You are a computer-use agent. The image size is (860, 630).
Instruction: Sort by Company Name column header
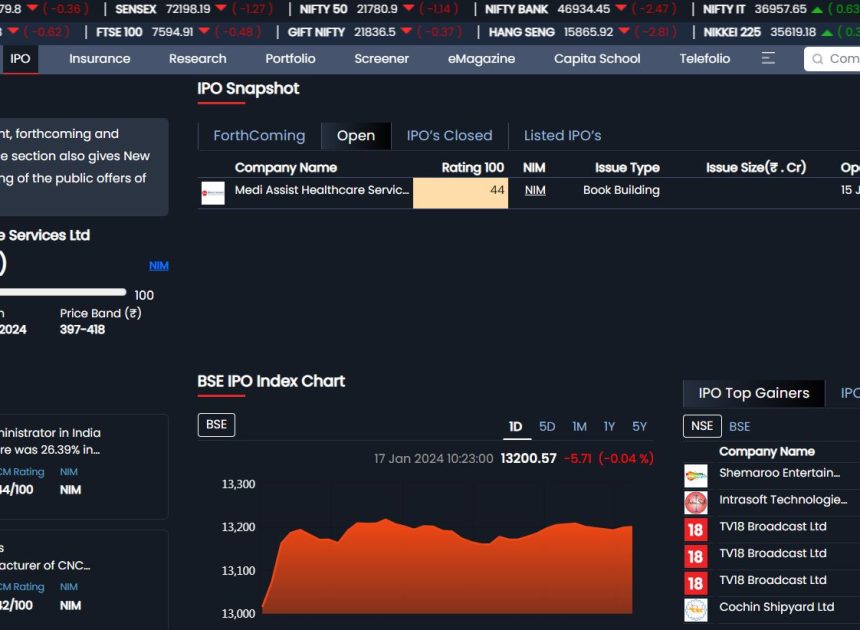[x=286, y=168]
